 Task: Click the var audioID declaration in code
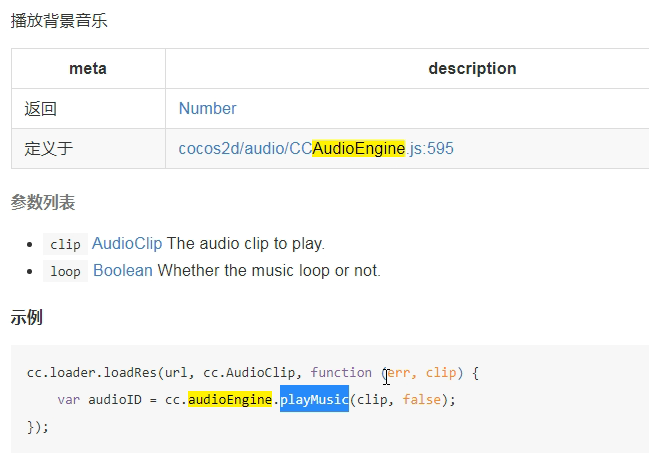(x=99, y=399)
